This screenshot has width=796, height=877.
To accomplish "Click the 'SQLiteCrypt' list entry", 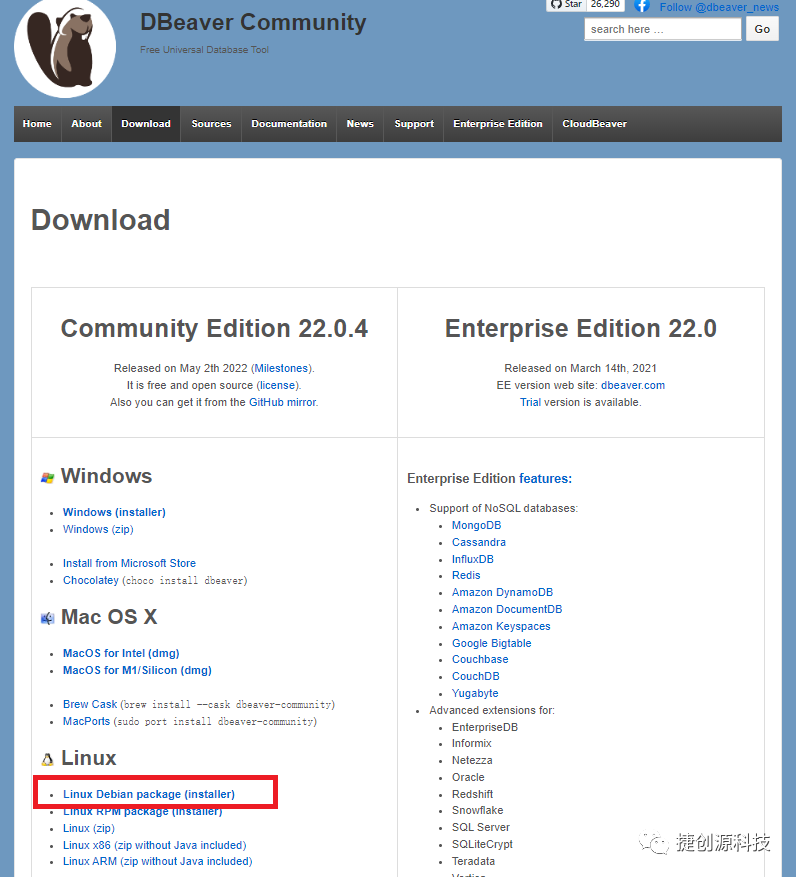I will (482, 845).
